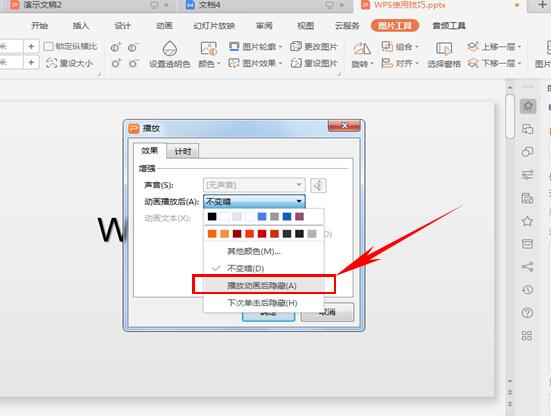Switch to 计时 tab in dialog
Image resolution: width=551 pixels, height=416 pixels.
click(183, 152)
